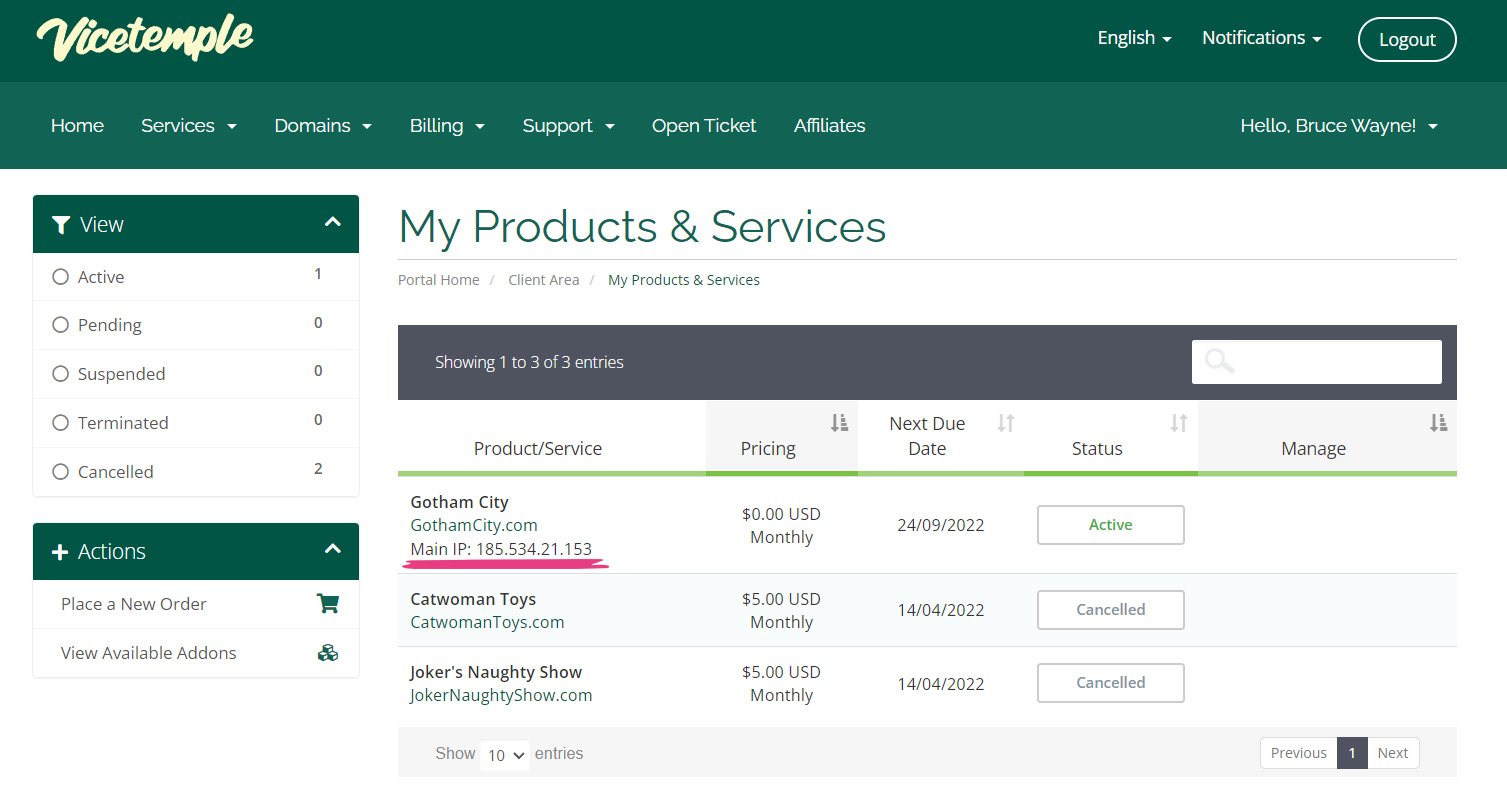The height and width of the screenshot is (794, 1507).
Task: Sort by Pricing column sort icon
Action: [839, 423]
